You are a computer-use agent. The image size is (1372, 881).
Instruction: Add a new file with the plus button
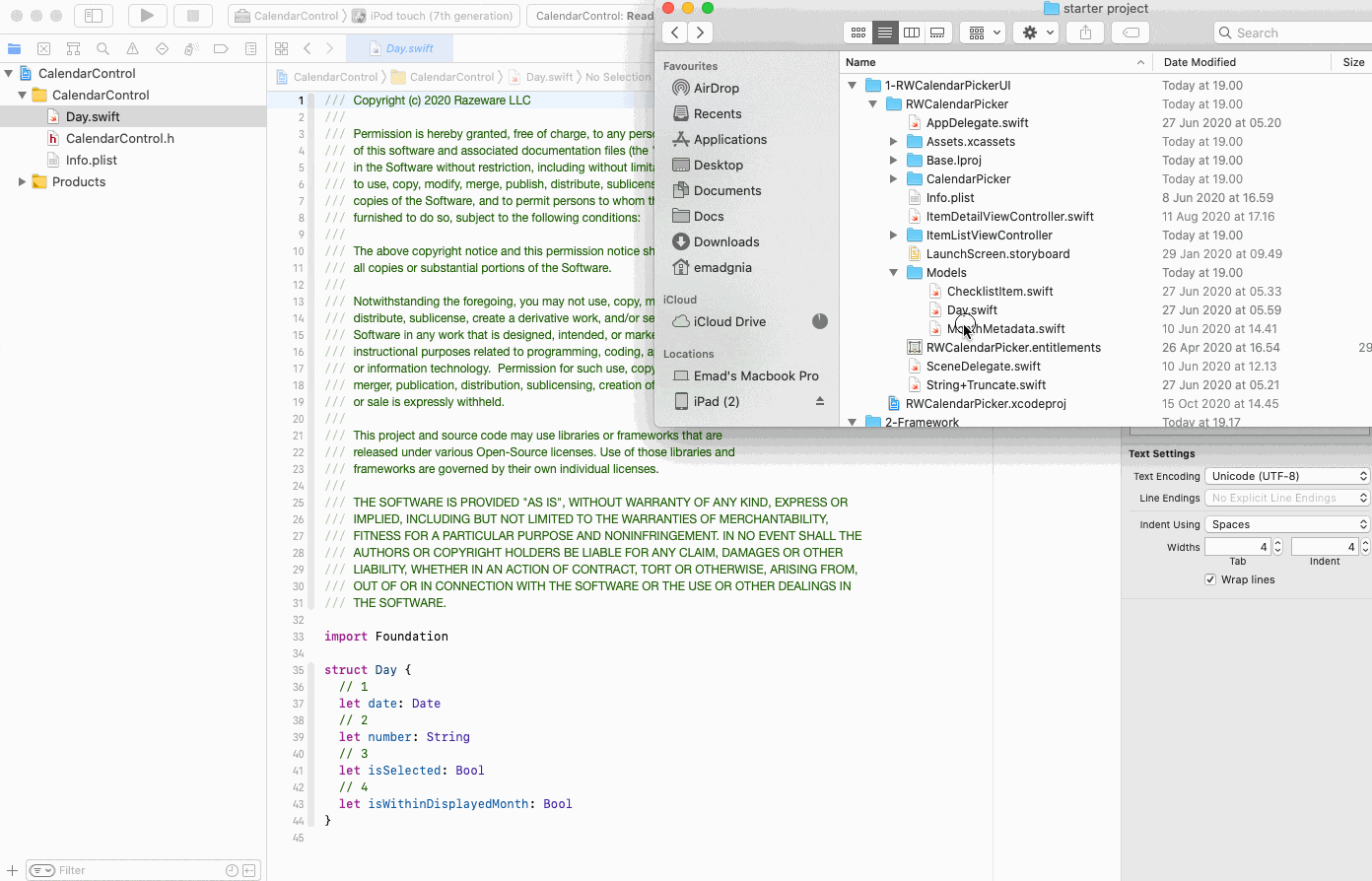coord(12,870)
